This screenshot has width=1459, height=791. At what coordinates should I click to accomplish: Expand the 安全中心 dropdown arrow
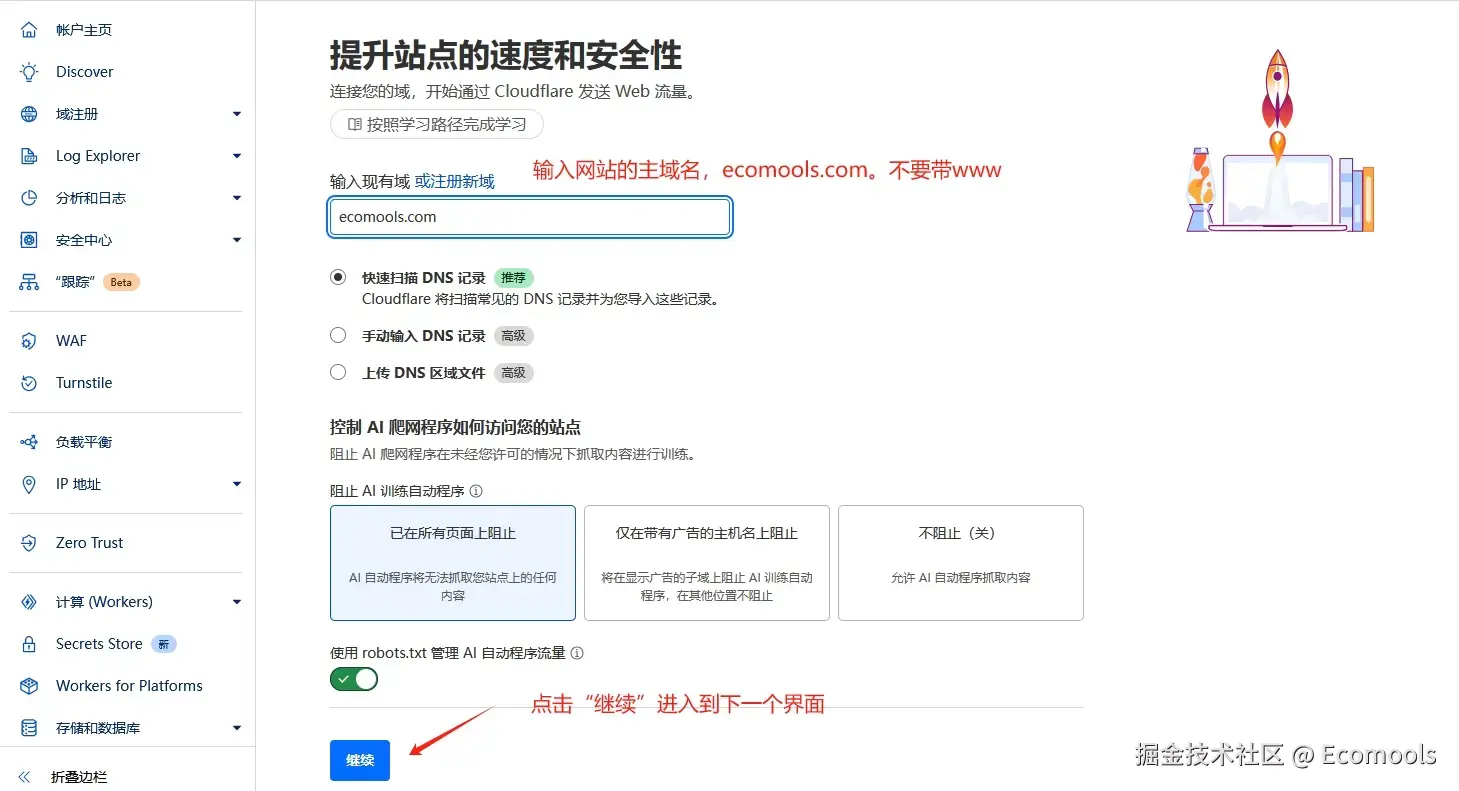click(237, 240)
